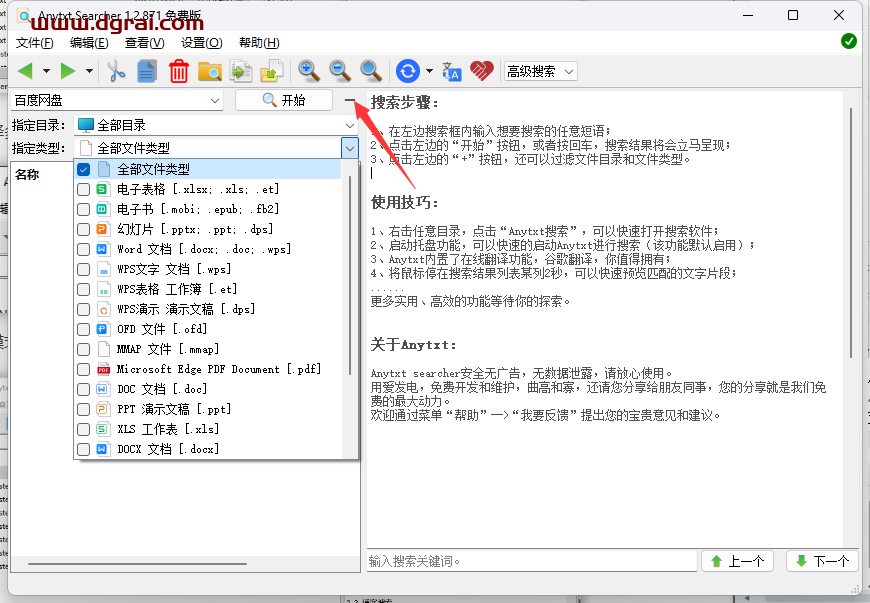Click the green forward arrow icon
Screen dimensions: 870x603
(x=68, y=71)
